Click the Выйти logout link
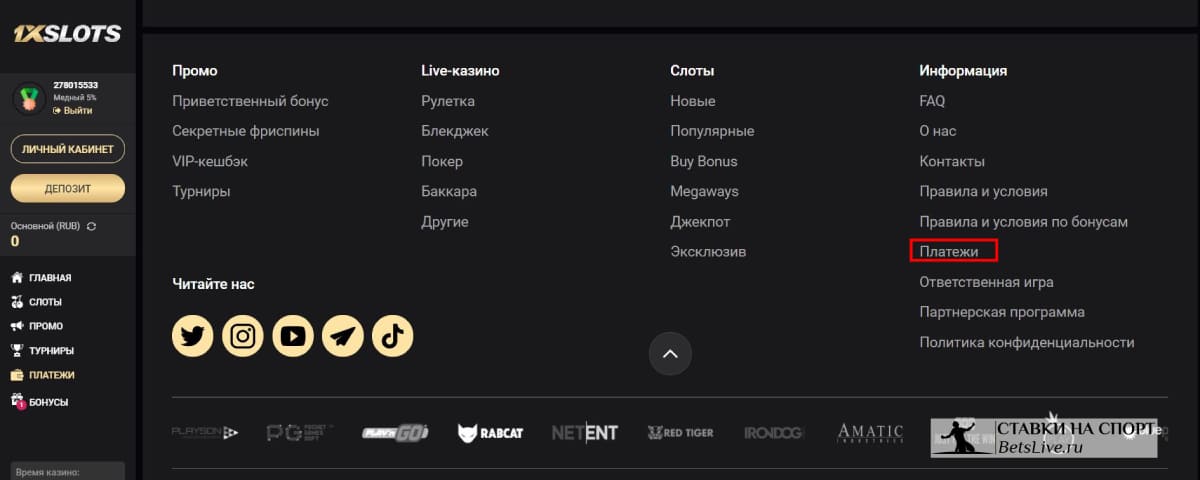This screenshot has width=1200, height=480. coord(73,110)
